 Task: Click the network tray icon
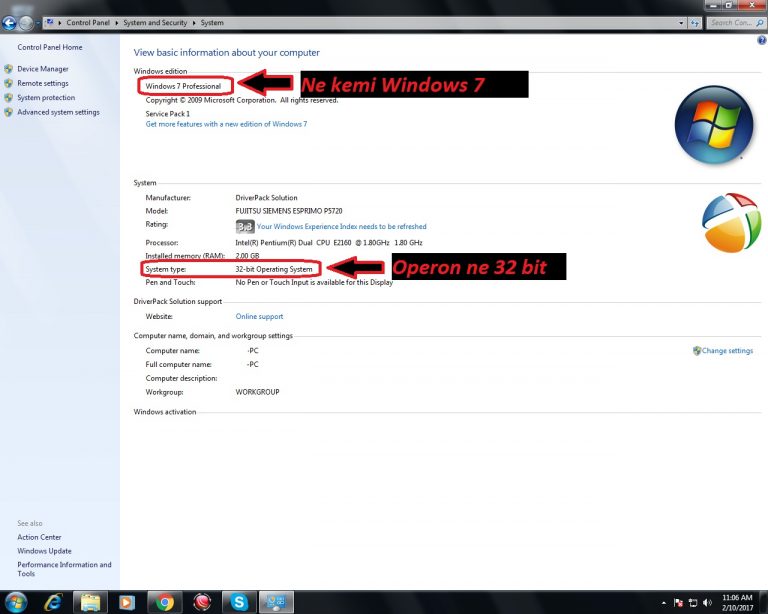click(693, 603)
